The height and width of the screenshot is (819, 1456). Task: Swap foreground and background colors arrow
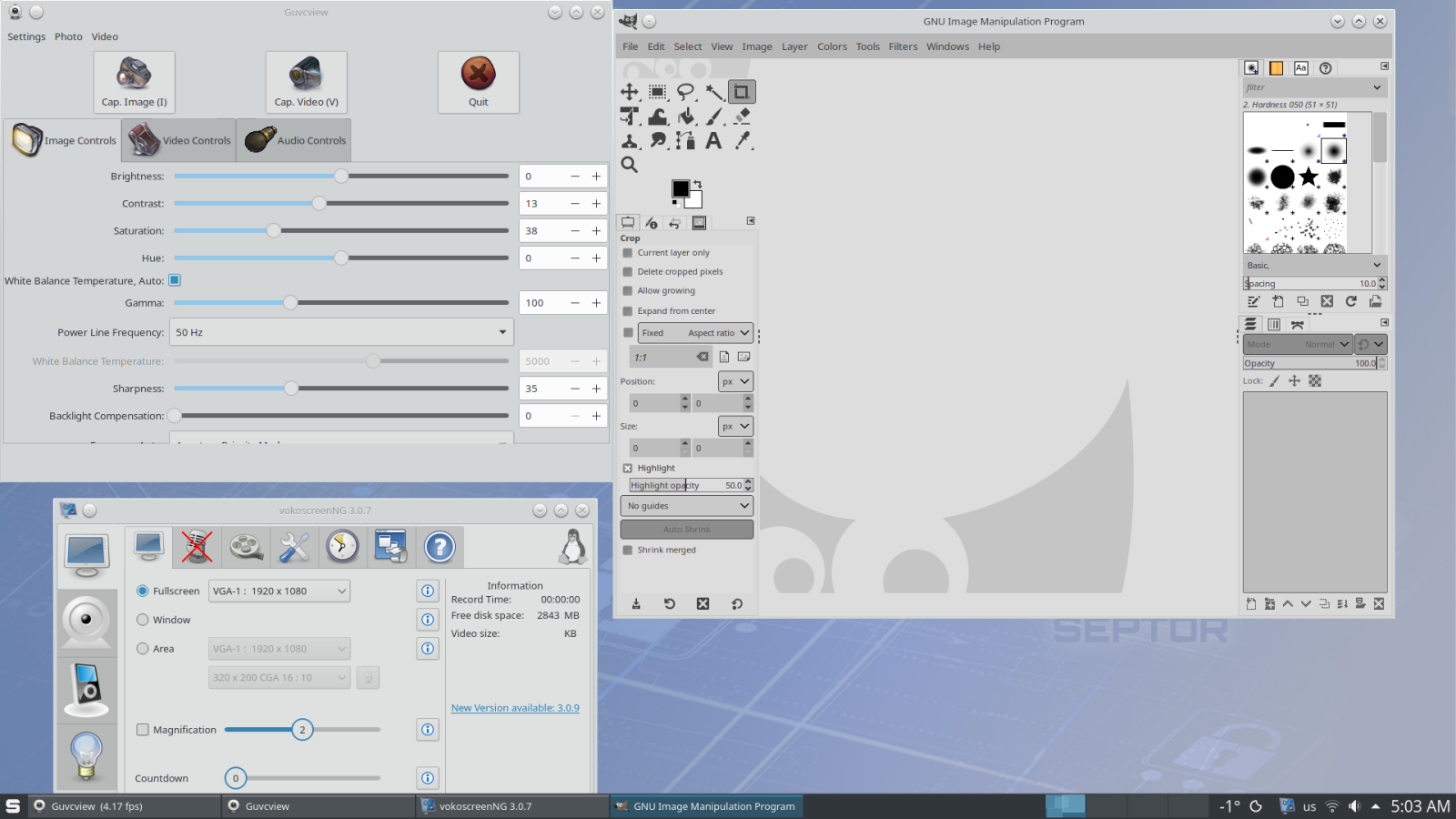click(698, 184)
